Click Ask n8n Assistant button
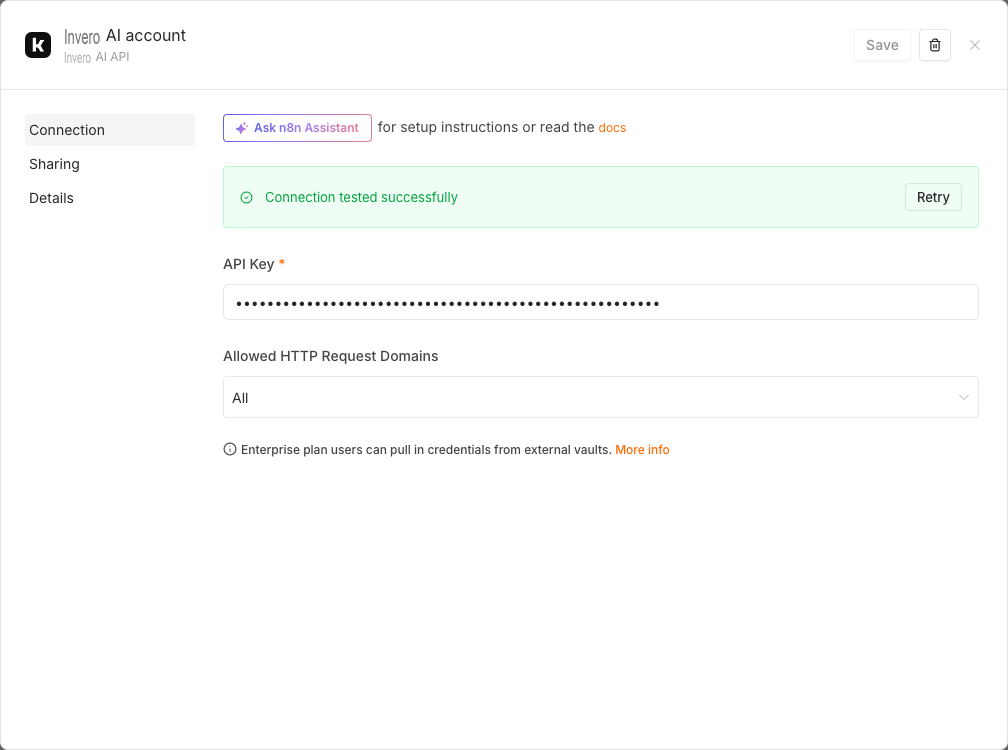The image size is (1008, 750). coord(297,128)
